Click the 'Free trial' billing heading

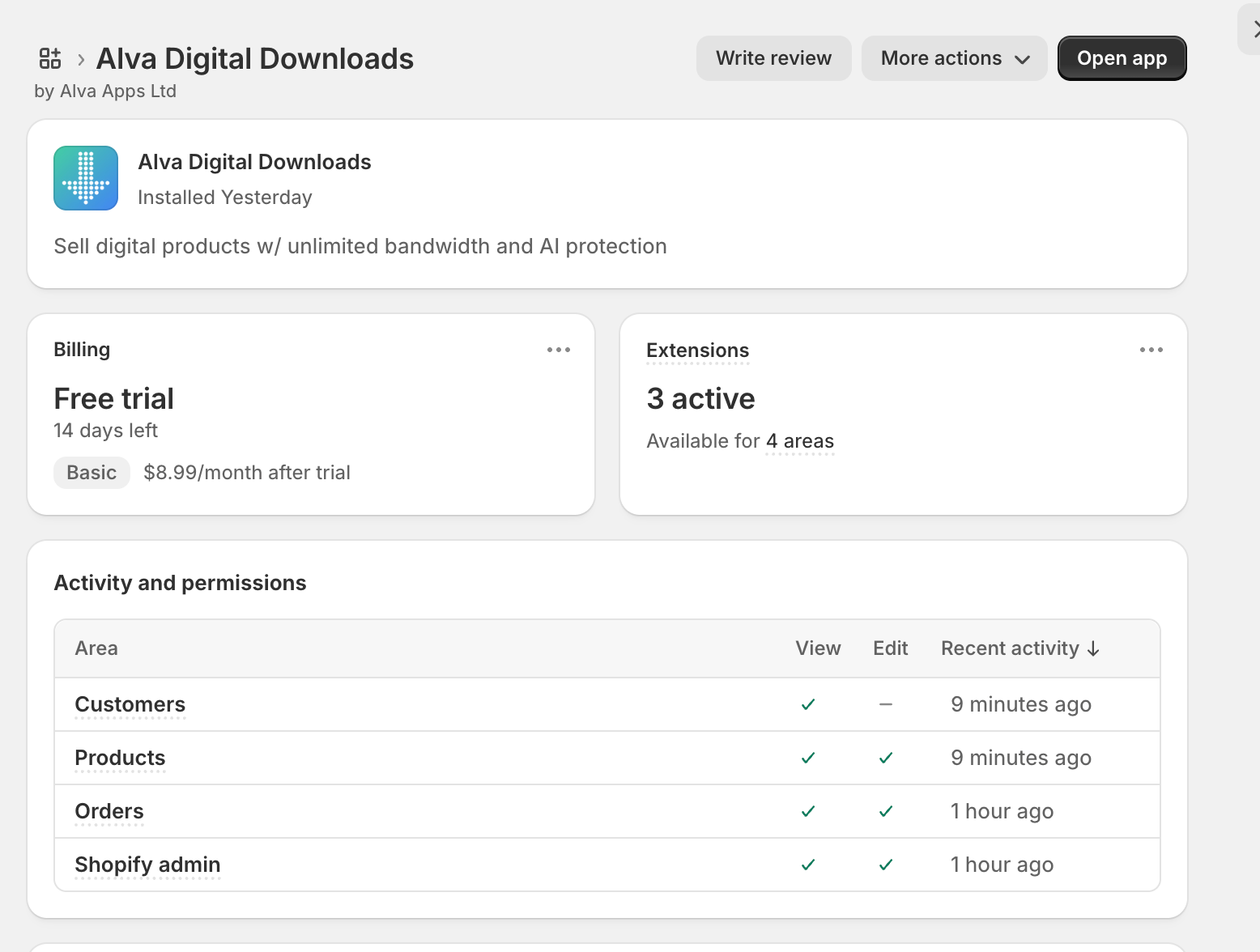[114, 399]
